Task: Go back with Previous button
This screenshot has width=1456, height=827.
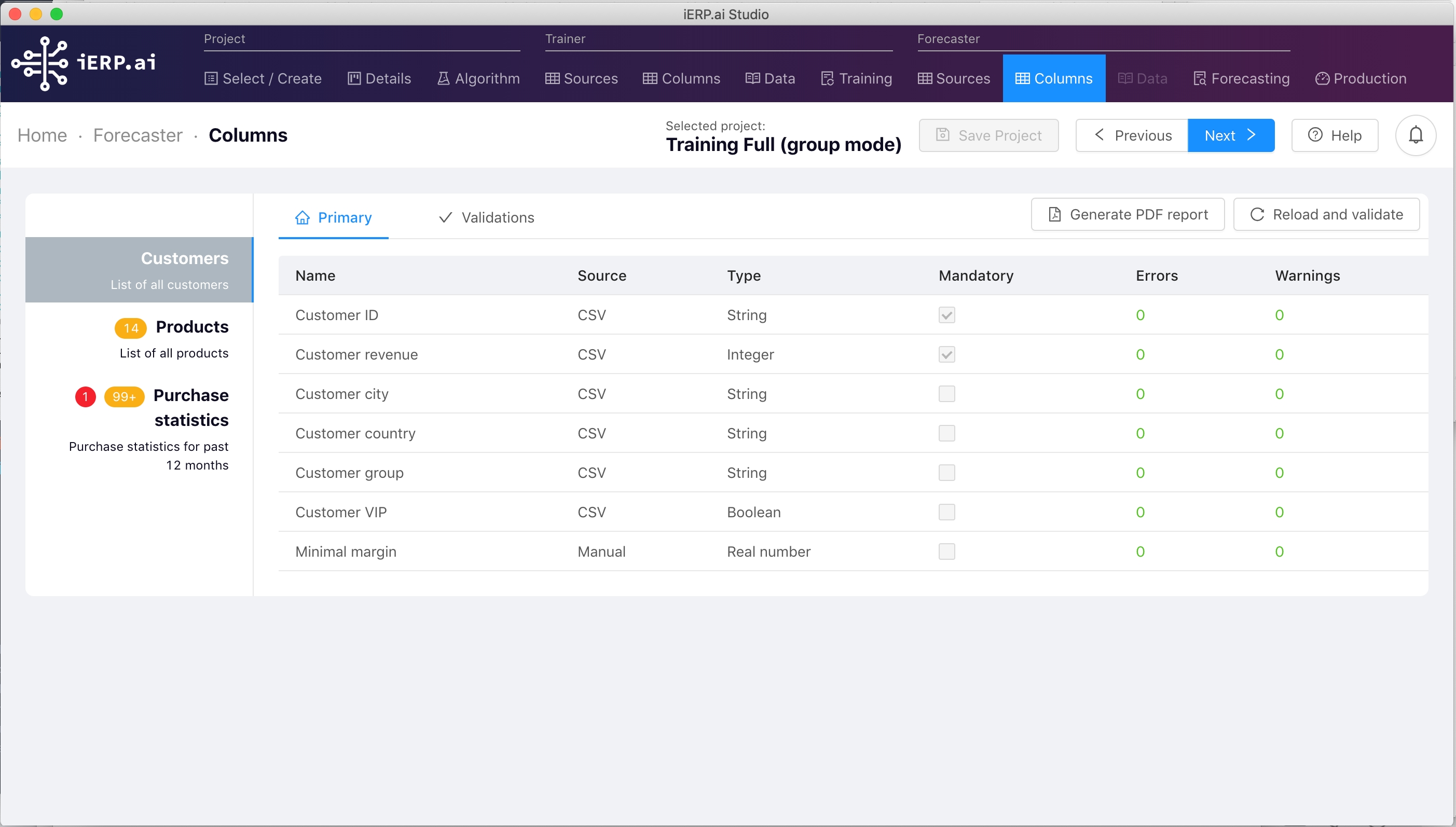Action: click(x=1132, y=135)
